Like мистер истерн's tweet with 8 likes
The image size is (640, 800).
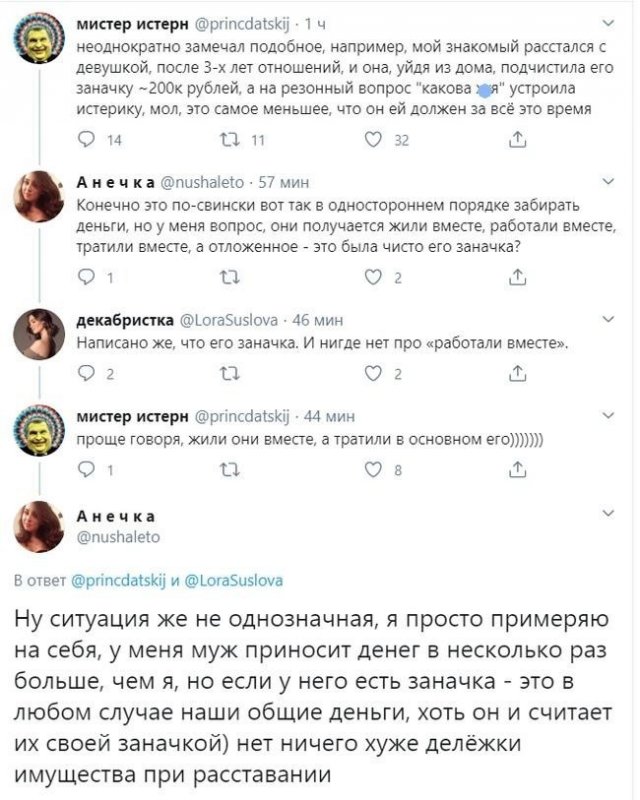pyautogui.click(x=375, y=472)
